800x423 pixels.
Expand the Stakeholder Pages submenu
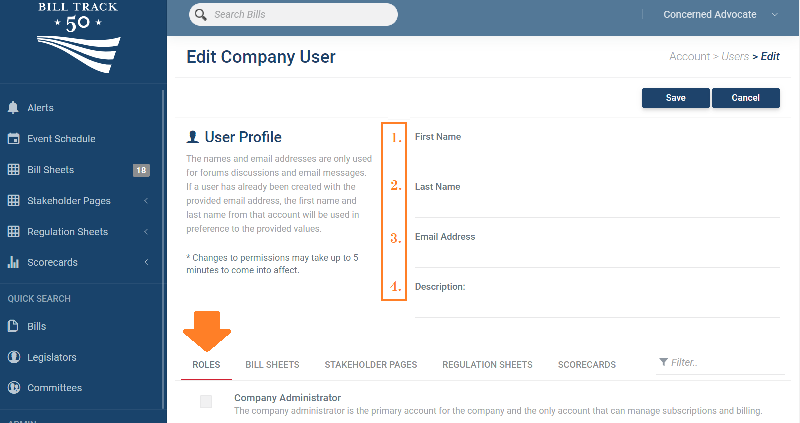[x=147, y=201]
